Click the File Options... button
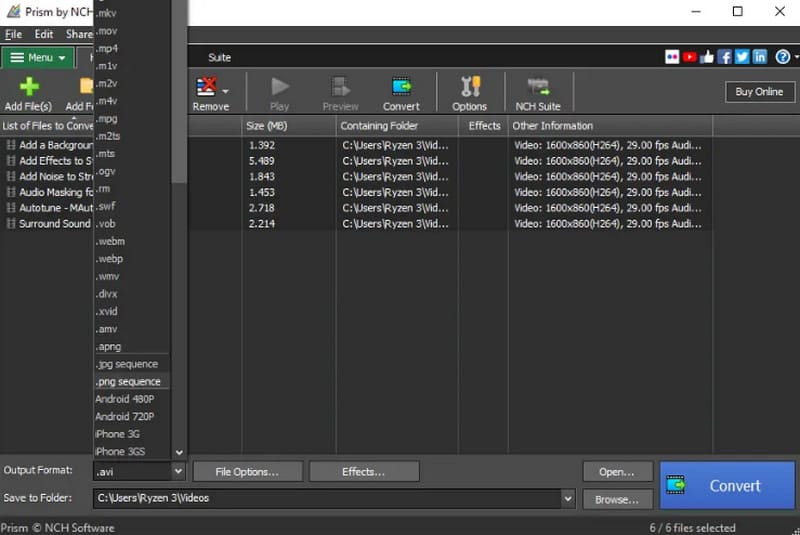800x535 pixels. pos(247,471)
